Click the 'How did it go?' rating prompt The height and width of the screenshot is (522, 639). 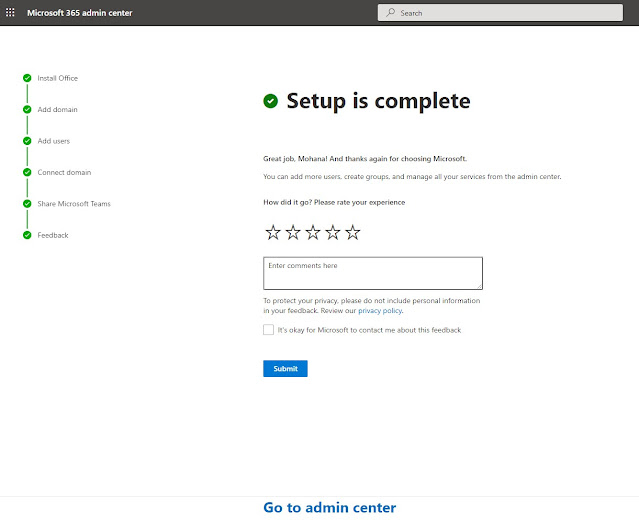coord(334,202)
